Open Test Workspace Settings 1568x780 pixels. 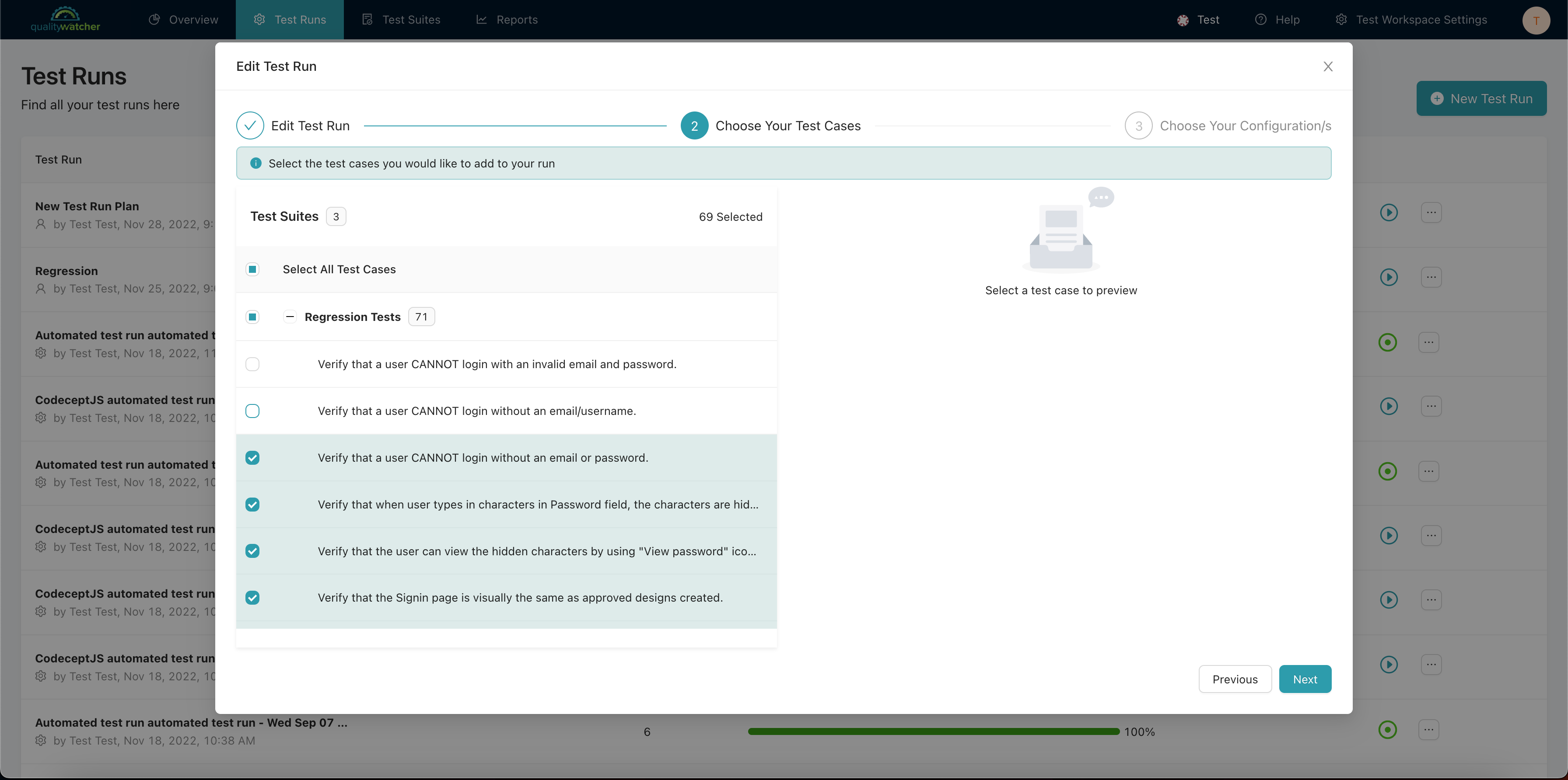(x=1411, y=20)
